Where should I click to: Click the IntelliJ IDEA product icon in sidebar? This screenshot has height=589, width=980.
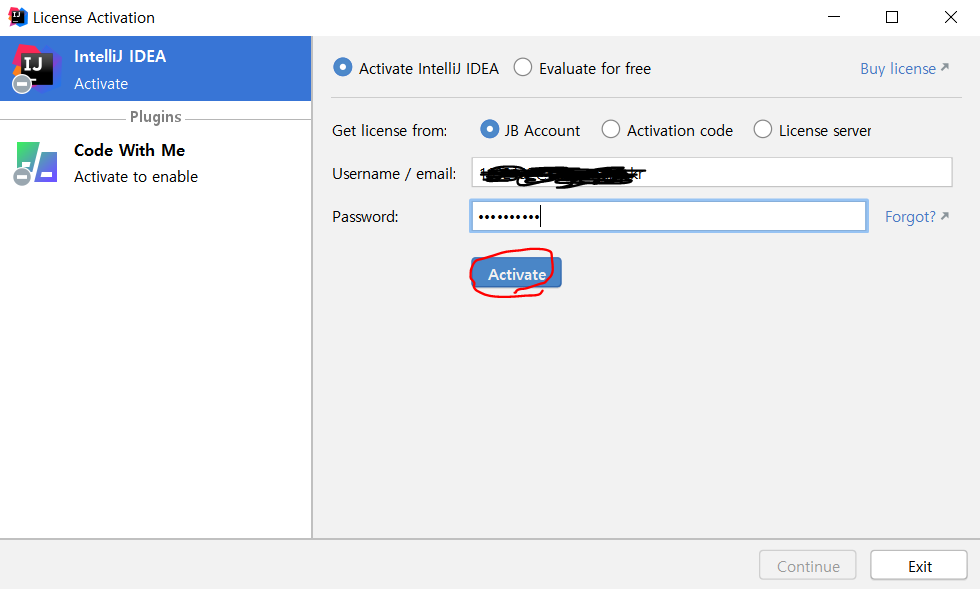coord(36,68)
